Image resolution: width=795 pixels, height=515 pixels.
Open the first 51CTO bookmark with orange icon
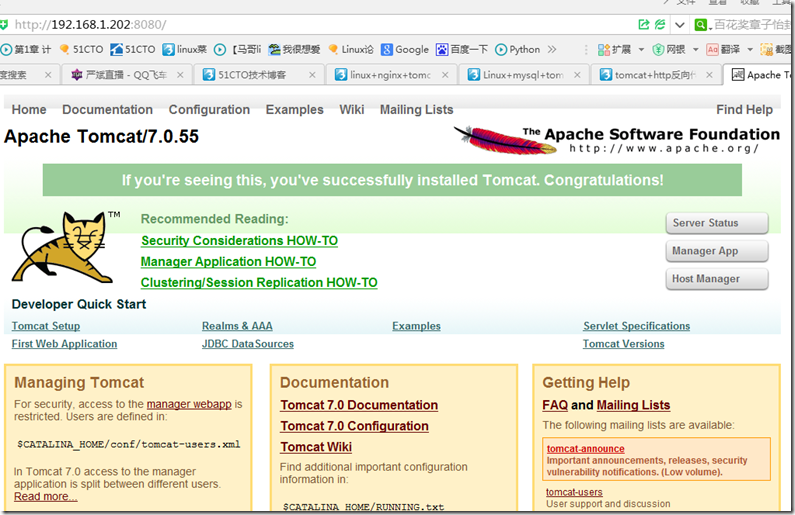[x=81, y=49]
